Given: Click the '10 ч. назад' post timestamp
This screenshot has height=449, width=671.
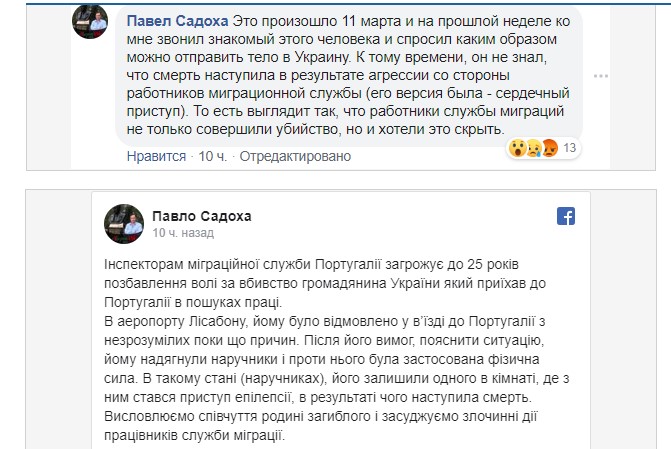Looking at the screenshot, I should click(183, 232).
